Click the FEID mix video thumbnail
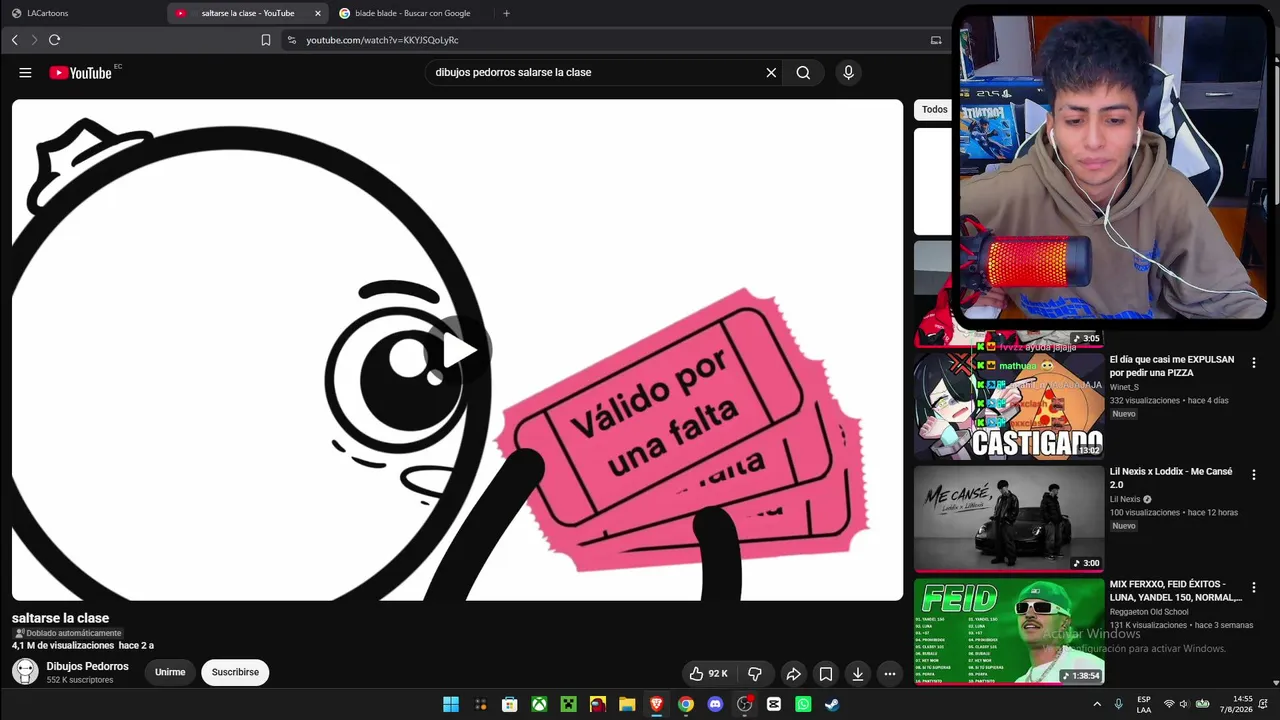 (1009, 631)
